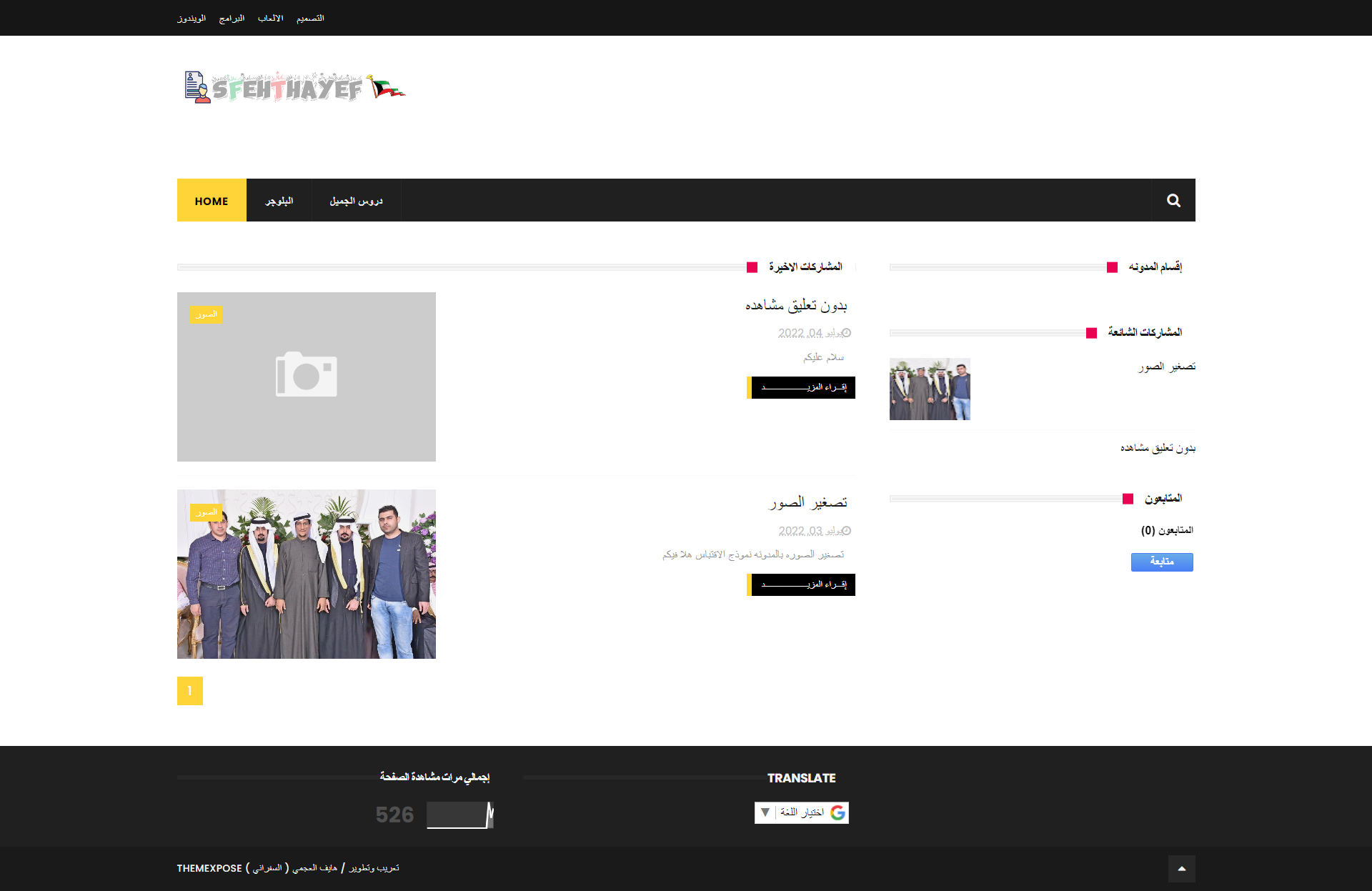Click the placeholder camera image thumbnail
The height and width of the screenshot is (891, 1372).
tap(306, 377)
